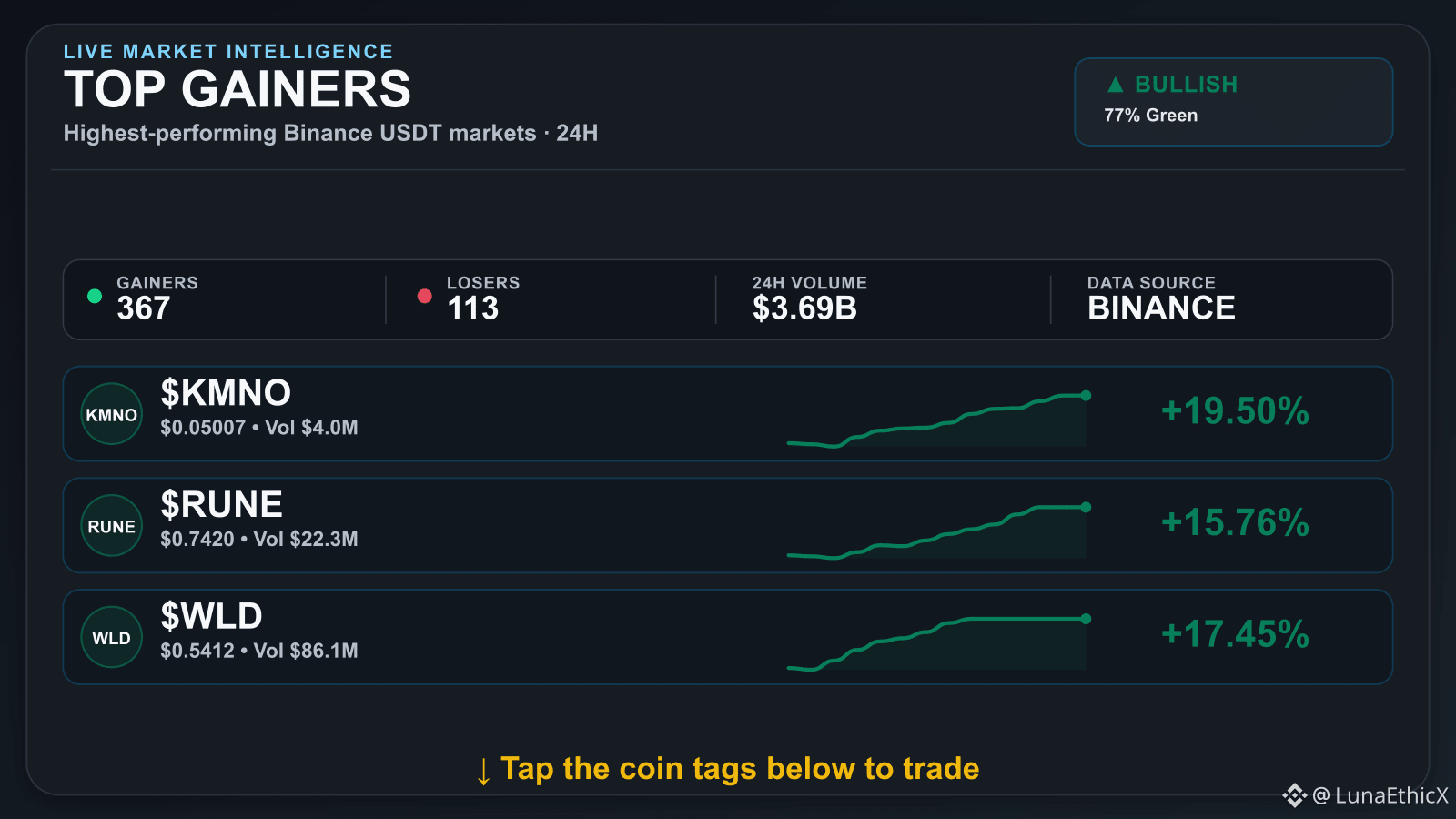Click the +19.50% gain value
The height and width of the screenshot is (819, 1456).
pyautogui.click(x=1235, y=411)
